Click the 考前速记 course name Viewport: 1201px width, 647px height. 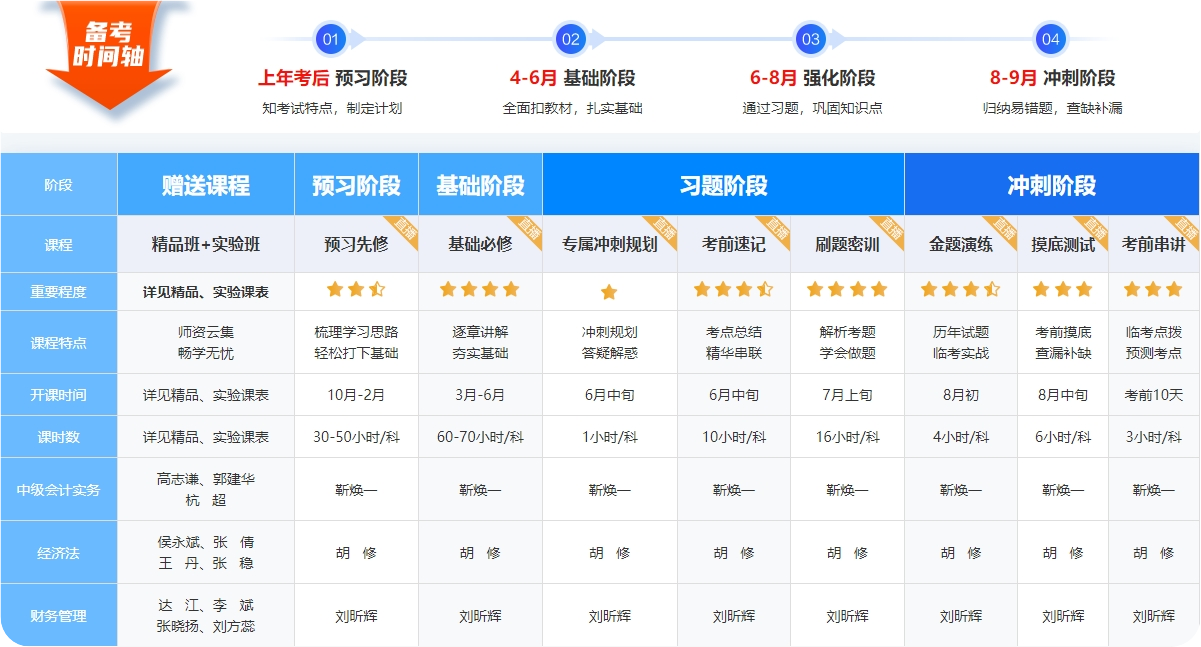733,244
